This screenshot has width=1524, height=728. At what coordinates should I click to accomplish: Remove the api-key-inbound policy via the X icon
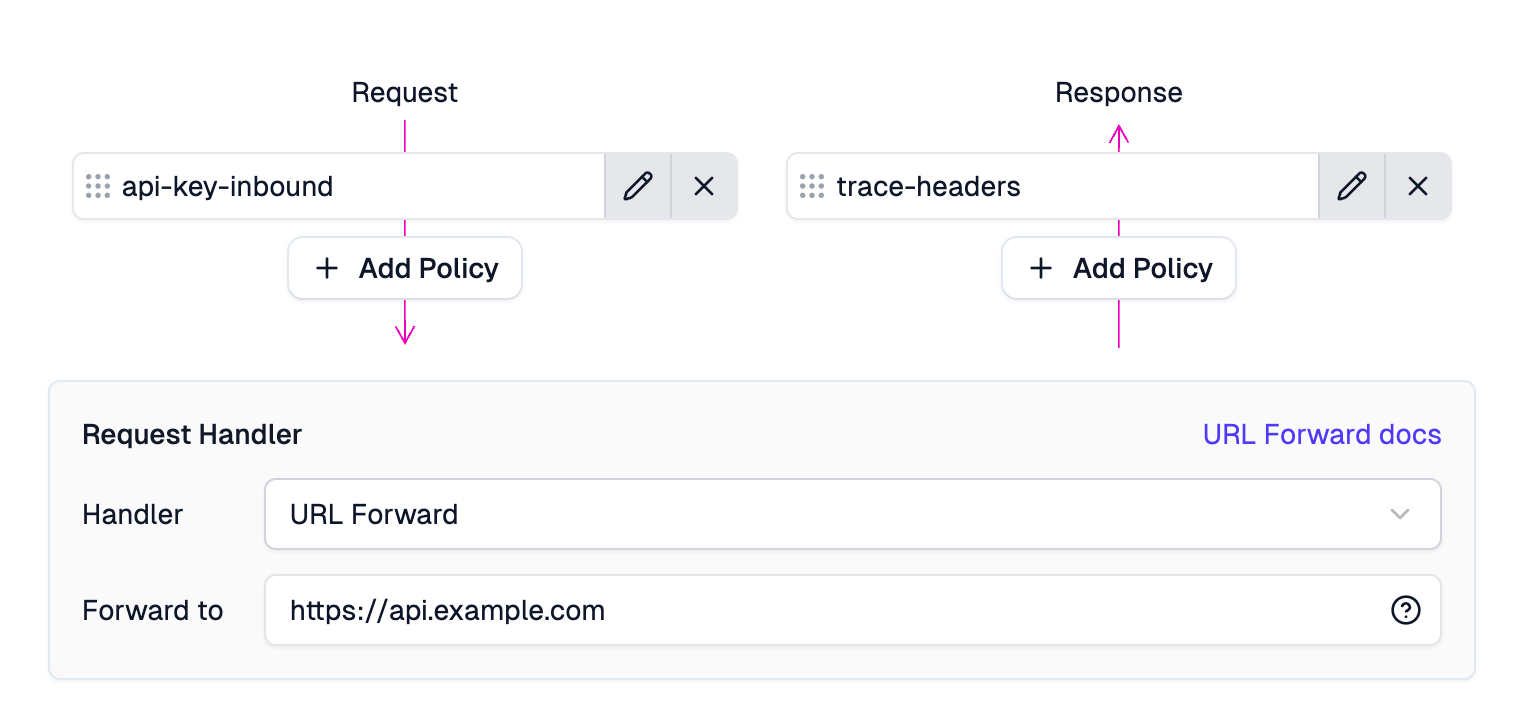coord(704,186)
